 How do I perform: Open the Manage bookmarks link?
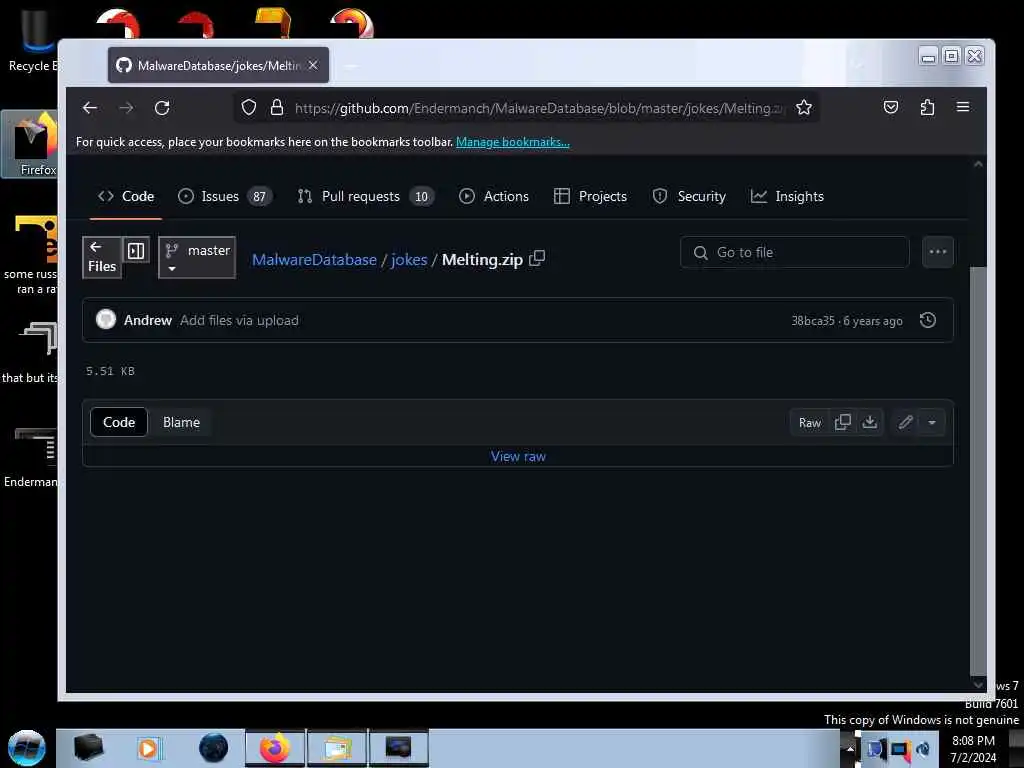click(513, 142)
